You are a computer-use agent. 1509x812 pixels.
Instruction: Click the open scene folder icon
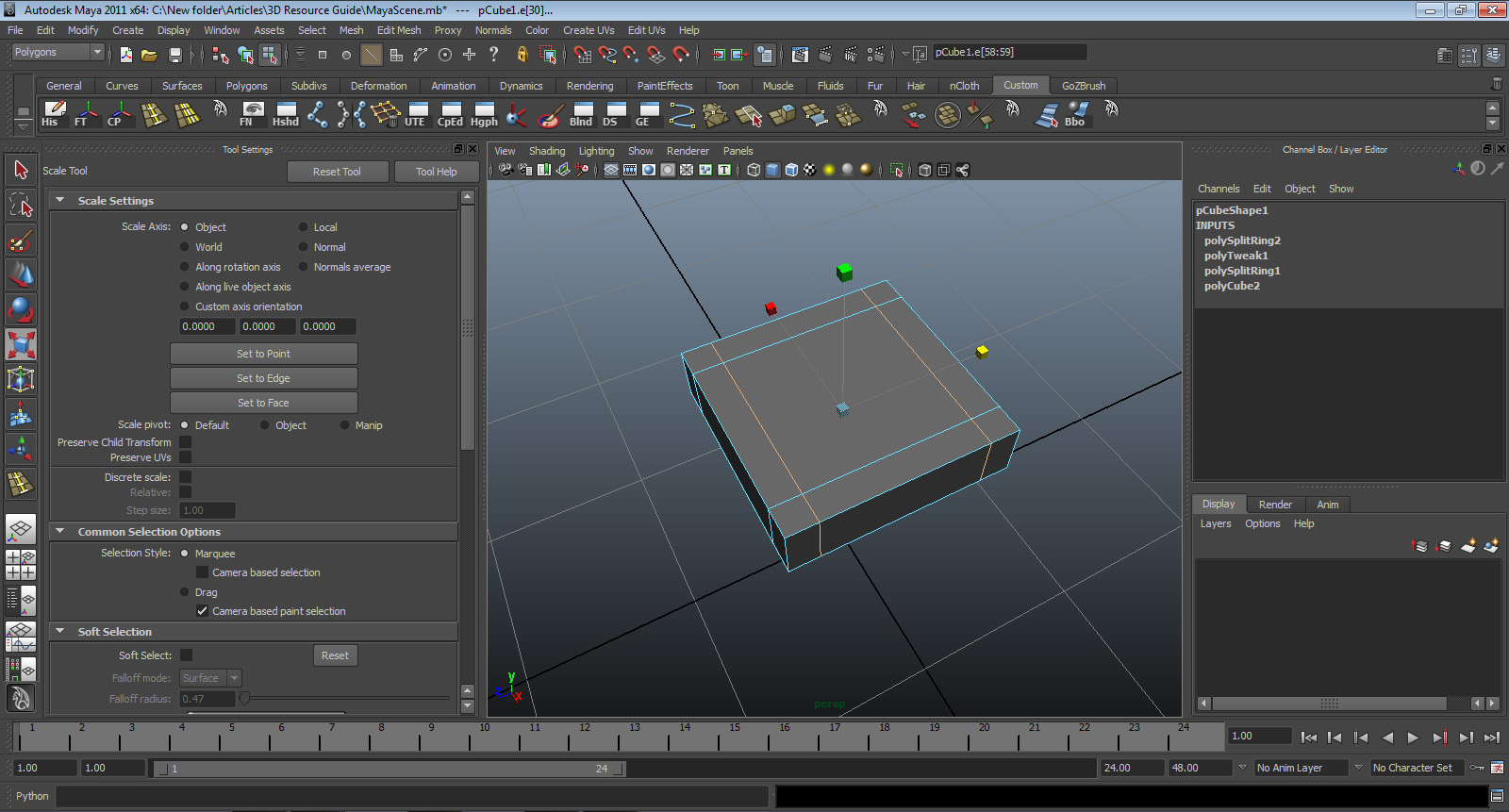(149, 55)
